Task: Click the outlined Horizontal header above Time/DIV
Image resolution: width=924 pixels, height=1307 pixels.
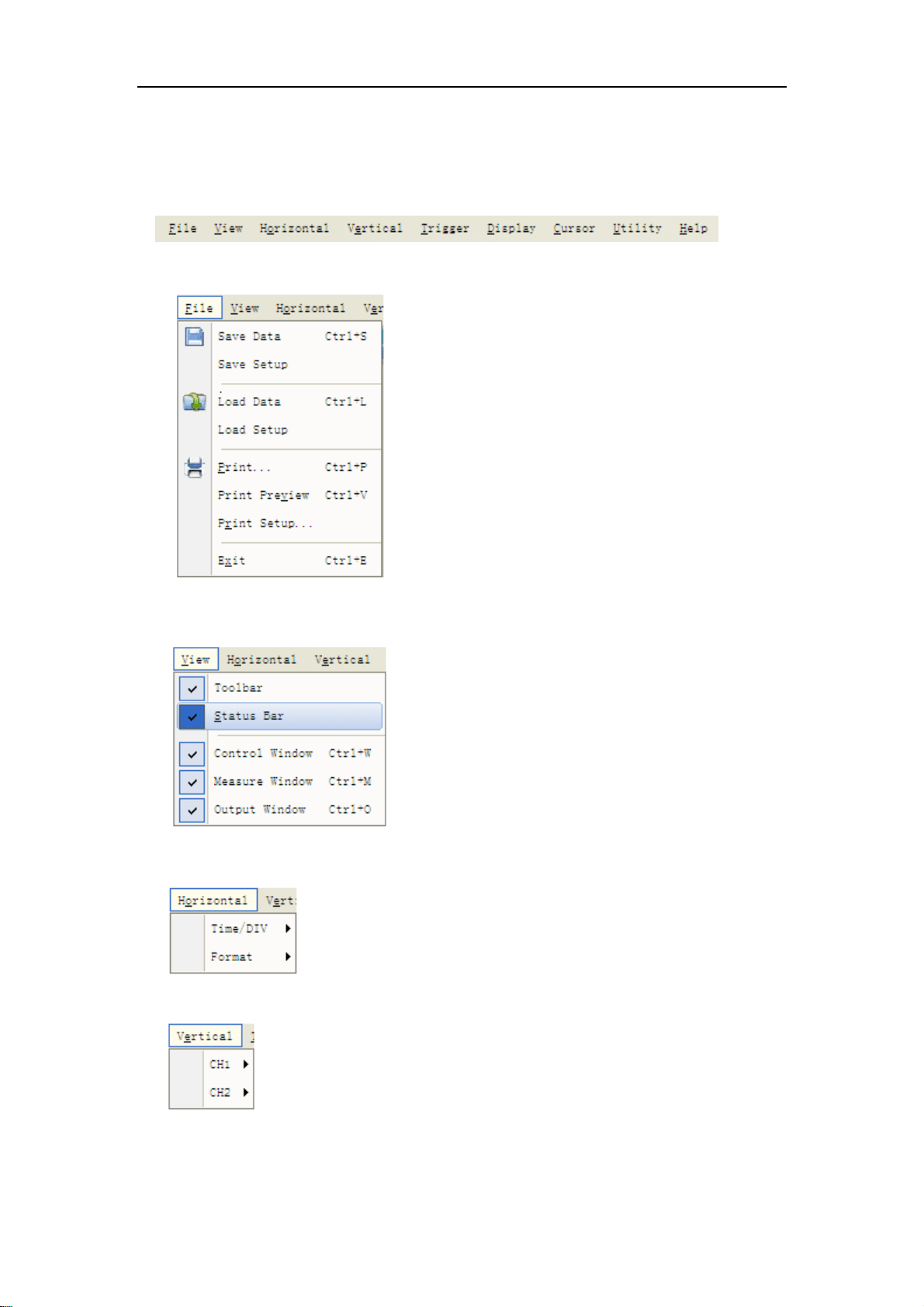Action: point(213,901)
